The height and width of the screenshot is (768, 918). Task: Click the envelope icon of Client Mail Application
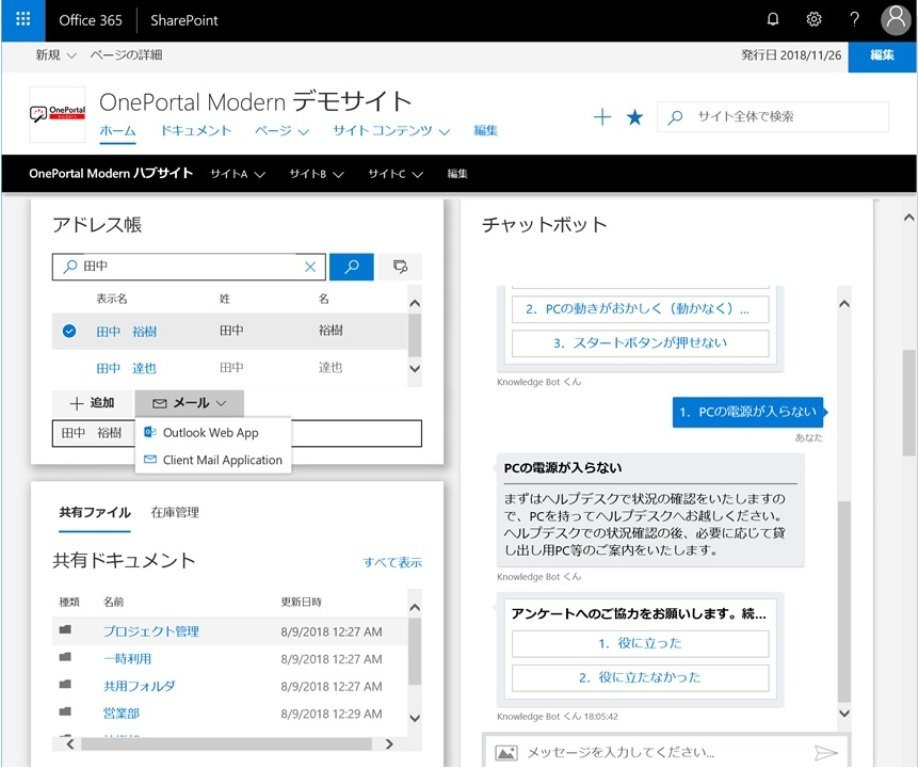pos(150,460)
